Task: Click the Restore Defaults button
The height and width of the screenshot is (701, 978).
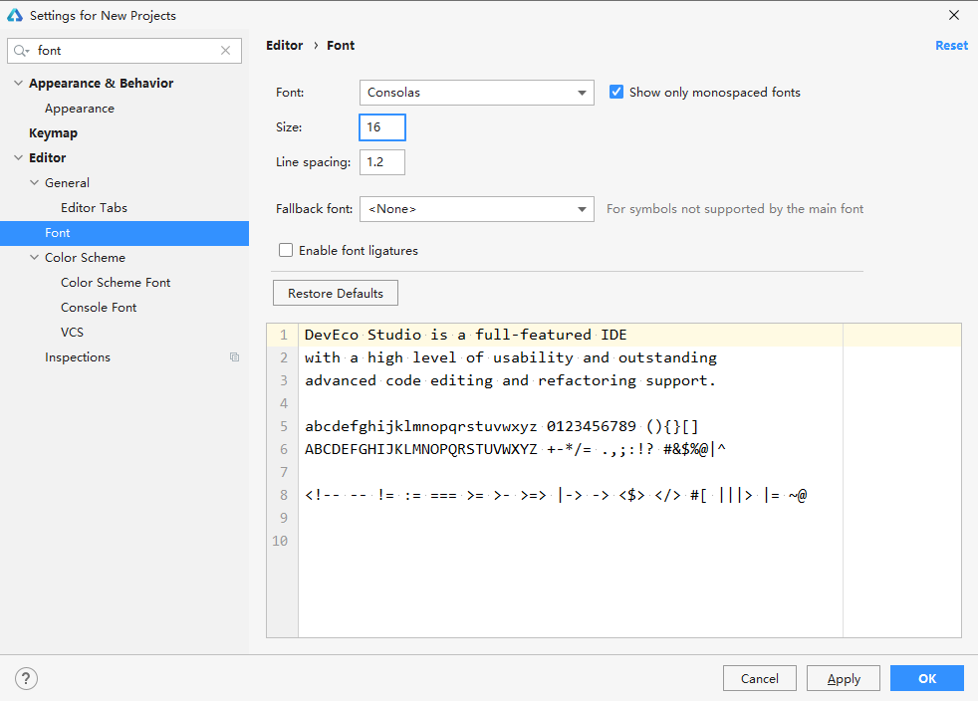Action: point(336,293)
